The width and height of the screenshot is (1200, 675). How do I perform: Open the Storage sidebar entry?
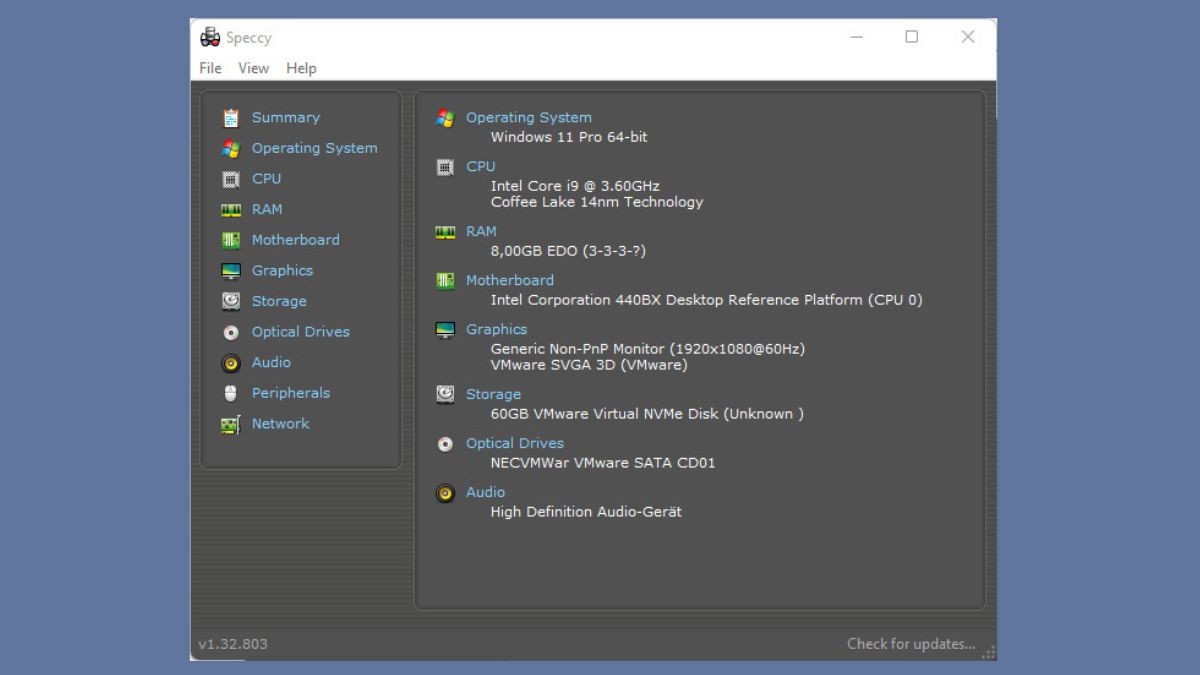(279, 301)
